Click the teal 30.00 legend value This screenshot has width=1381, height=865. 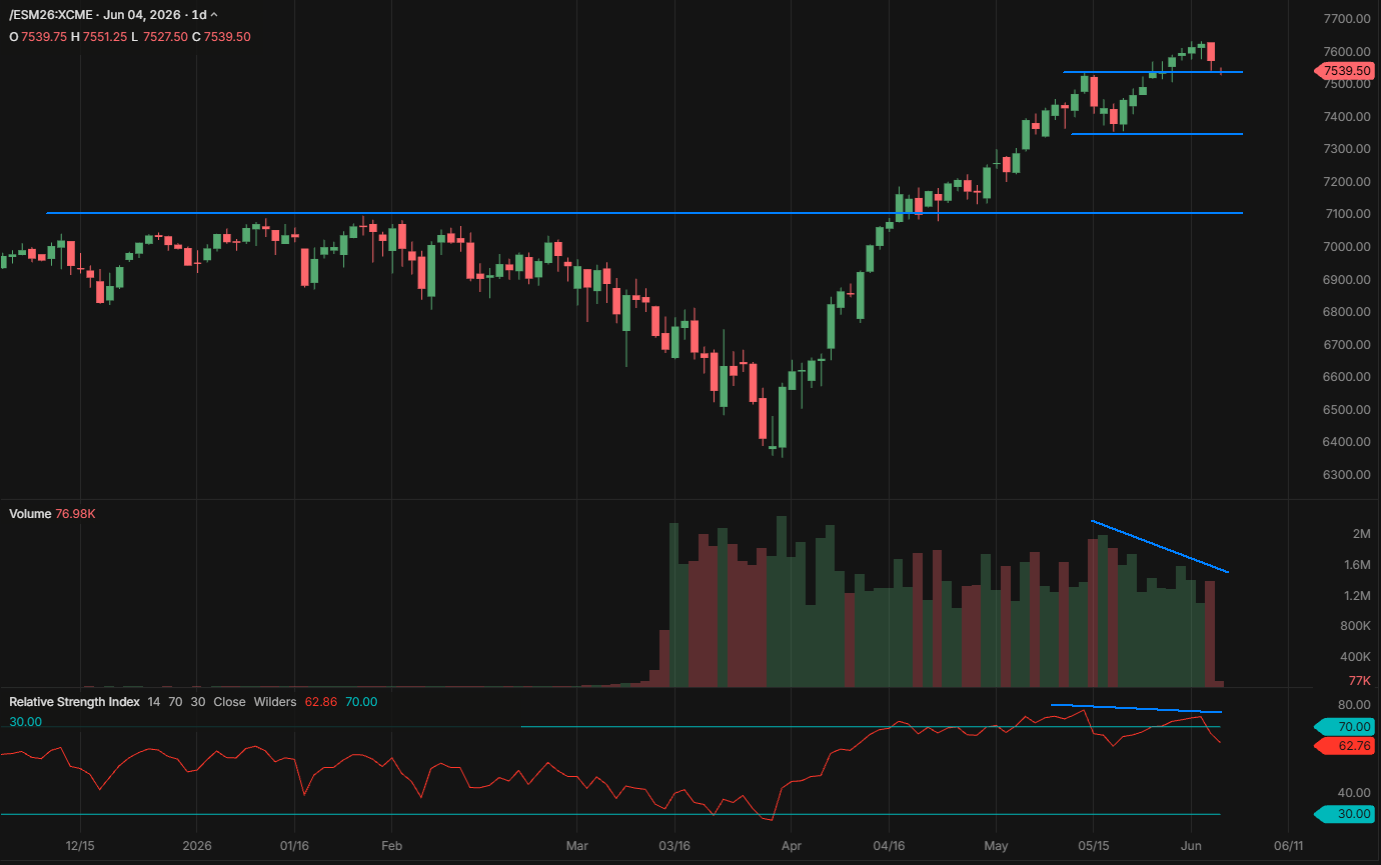(x=25, y=721)
